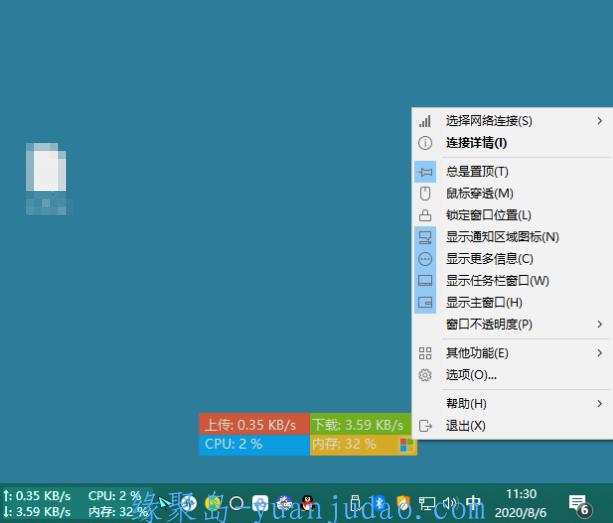Toggle 显示任务栏窗口(W) menu item

coord(497,281)
